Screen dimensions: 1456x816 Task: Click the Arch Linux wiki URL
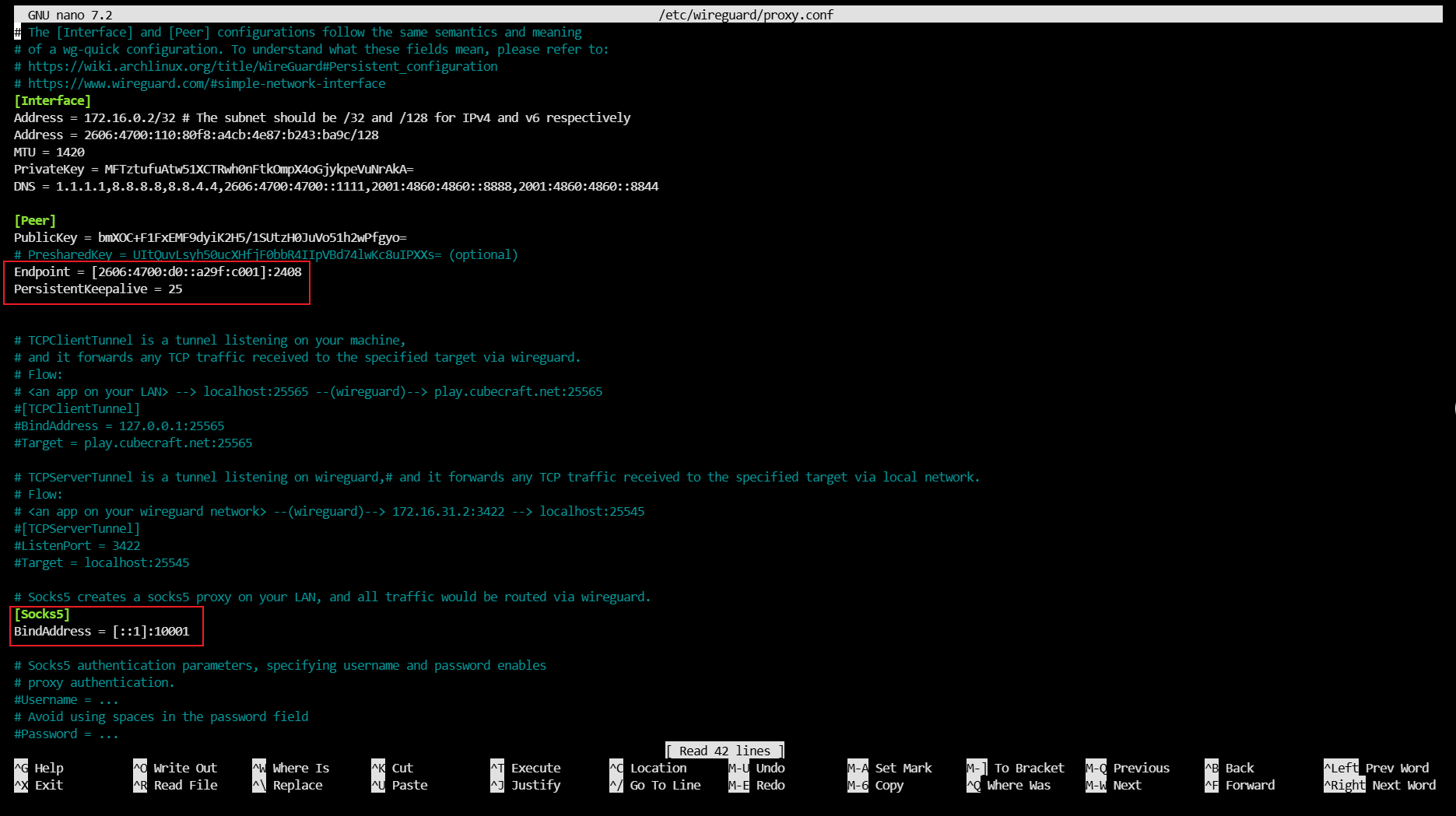click(x=262, y=66)
